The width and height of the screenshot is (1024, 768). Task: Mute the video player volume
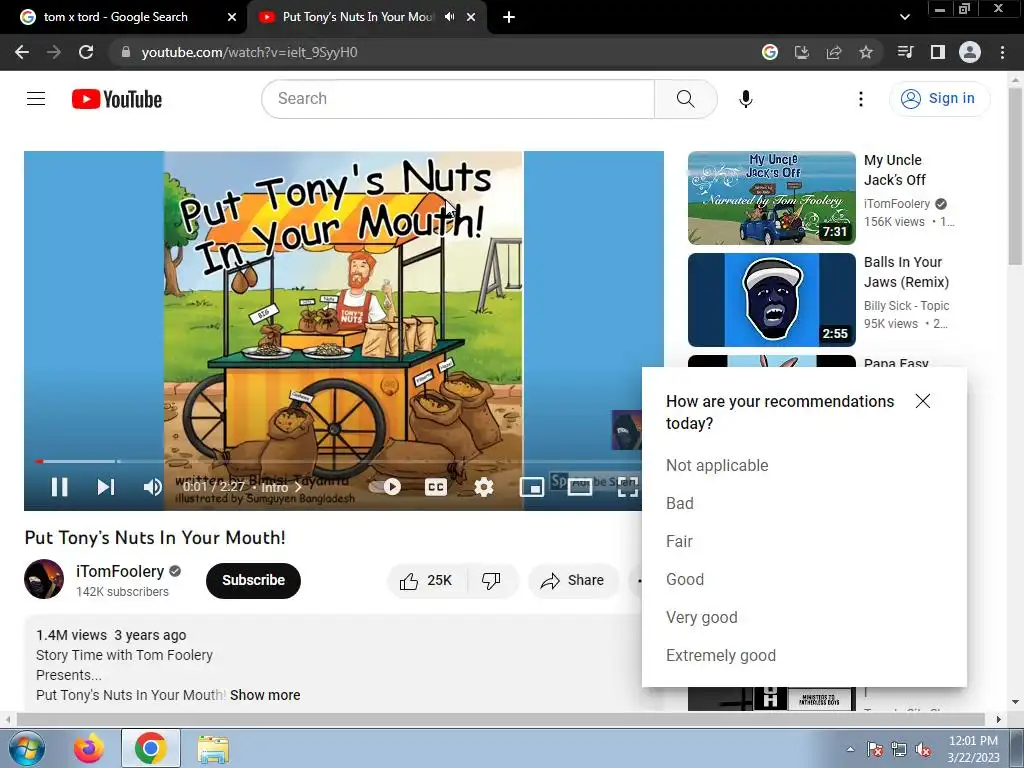tap(152, 487)
